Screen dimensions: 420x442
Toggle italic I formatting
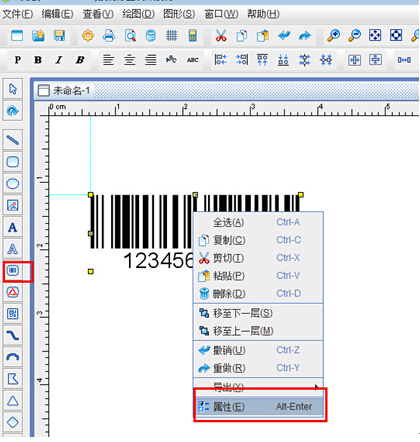pyautogui.click(x=59, y=60)
